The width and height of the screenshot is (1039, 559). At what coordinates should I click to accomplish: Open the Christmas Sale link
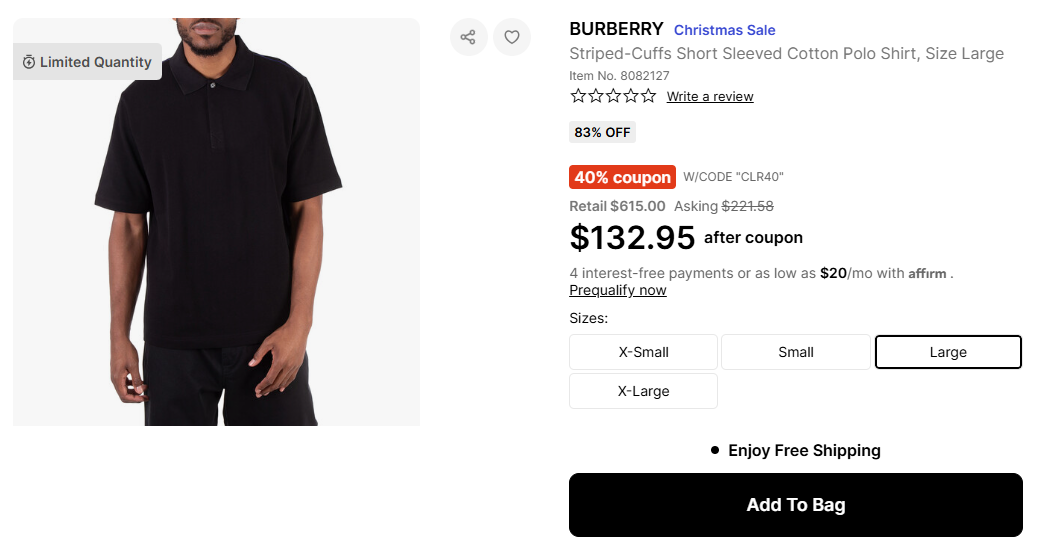point(724,30)
